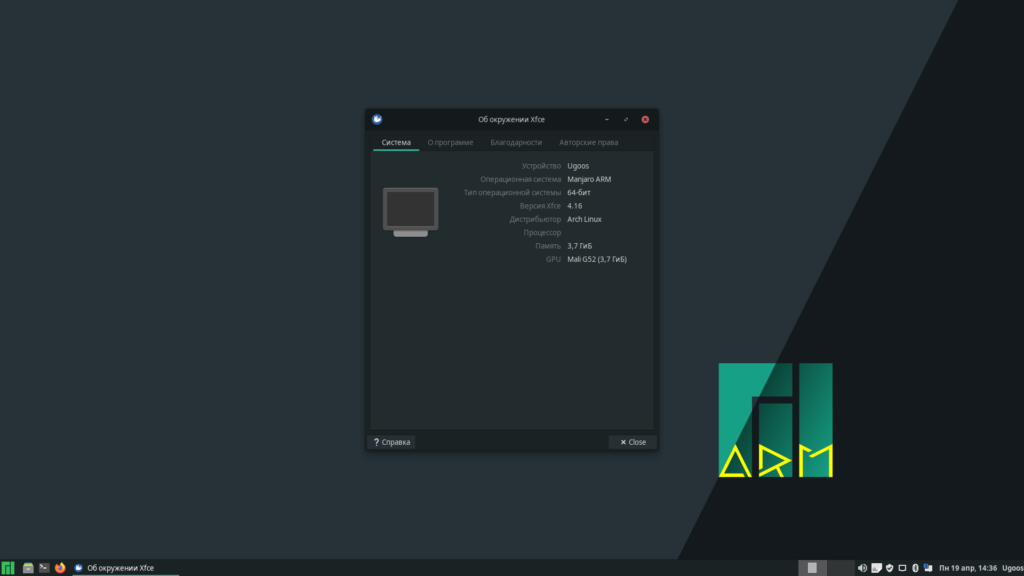The image size is (1024, 576).
Task: Click the Close button in the dialog
Action: coord(633,442)
